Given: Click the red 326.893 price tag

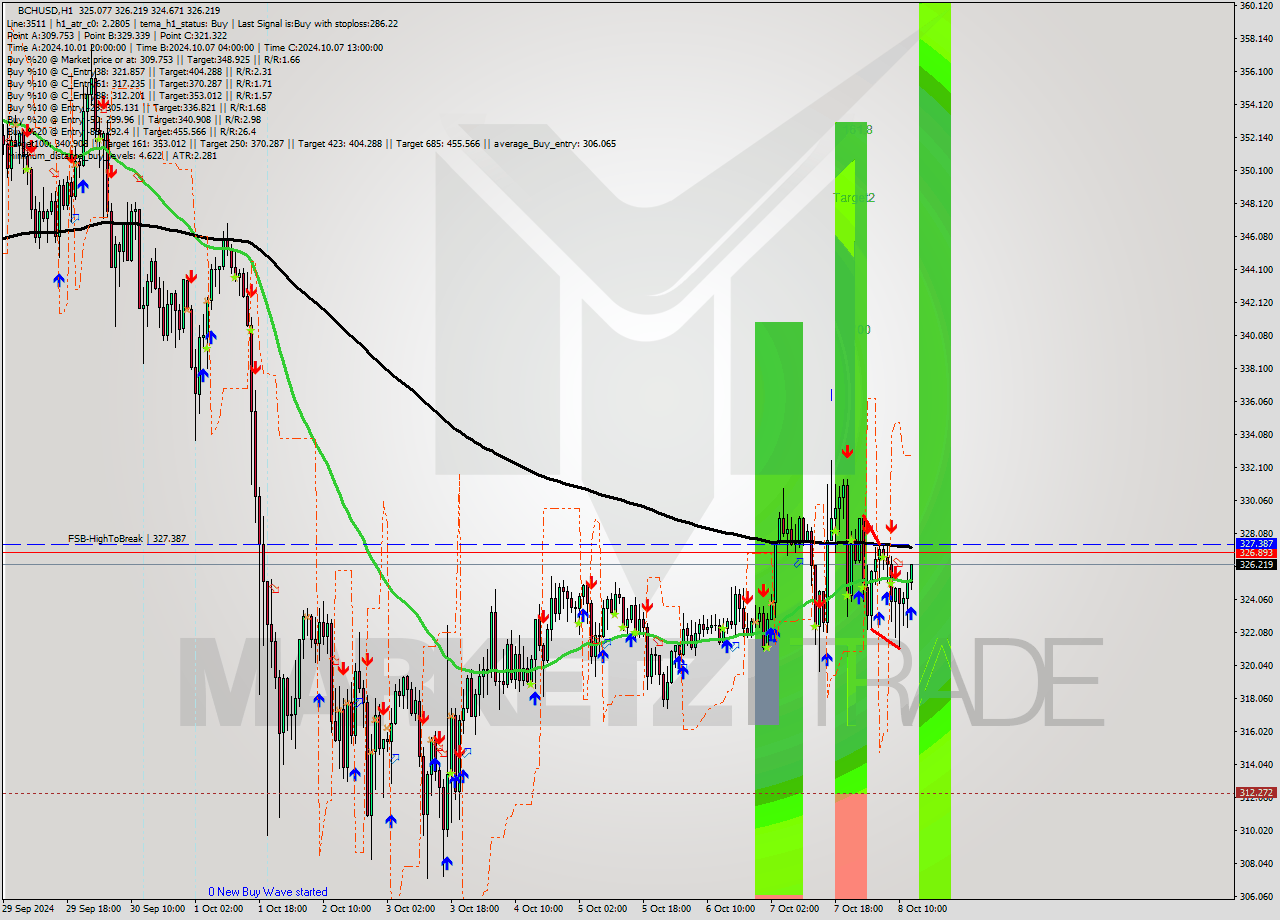Looking at the screenshot, I should click(x=1256, y=552).
